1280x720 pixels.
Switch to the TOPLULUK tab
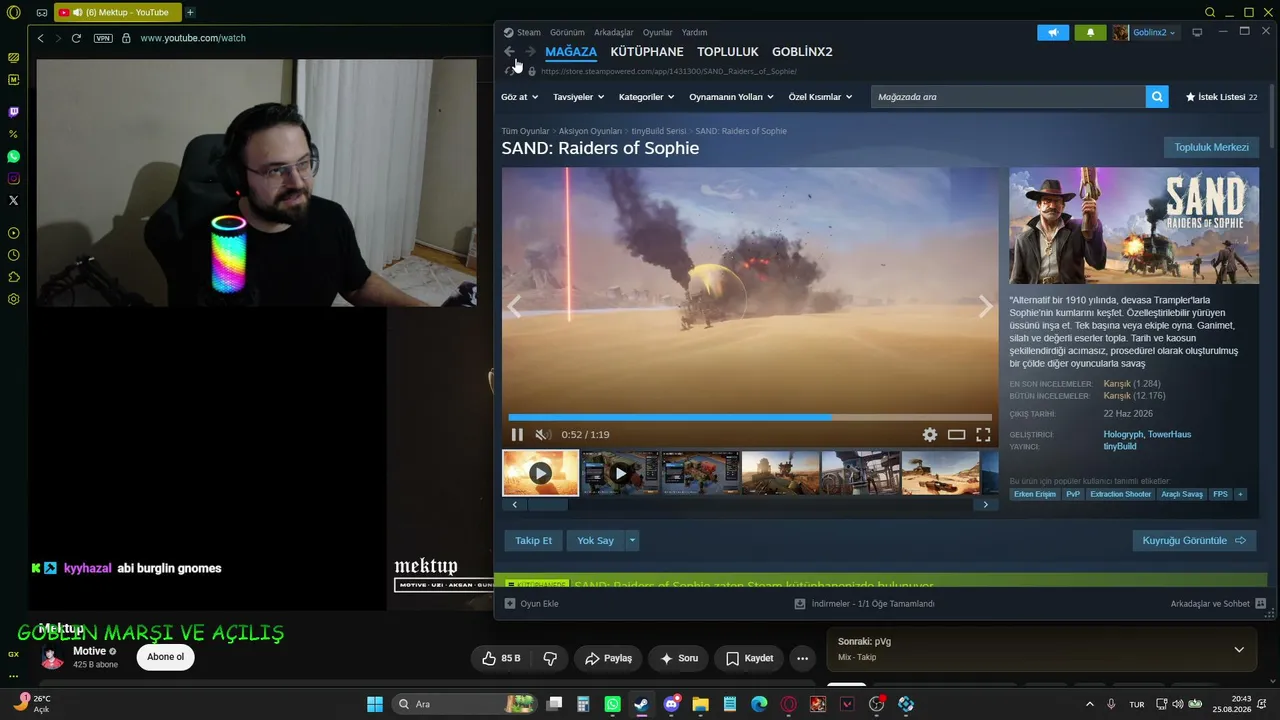coord(728,52)
